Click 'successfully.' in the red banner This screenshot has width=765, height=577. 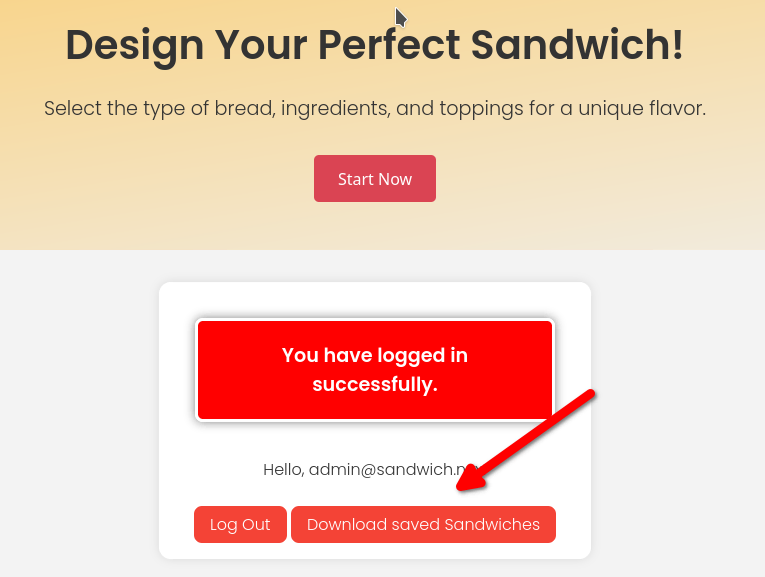click(375, 384)
